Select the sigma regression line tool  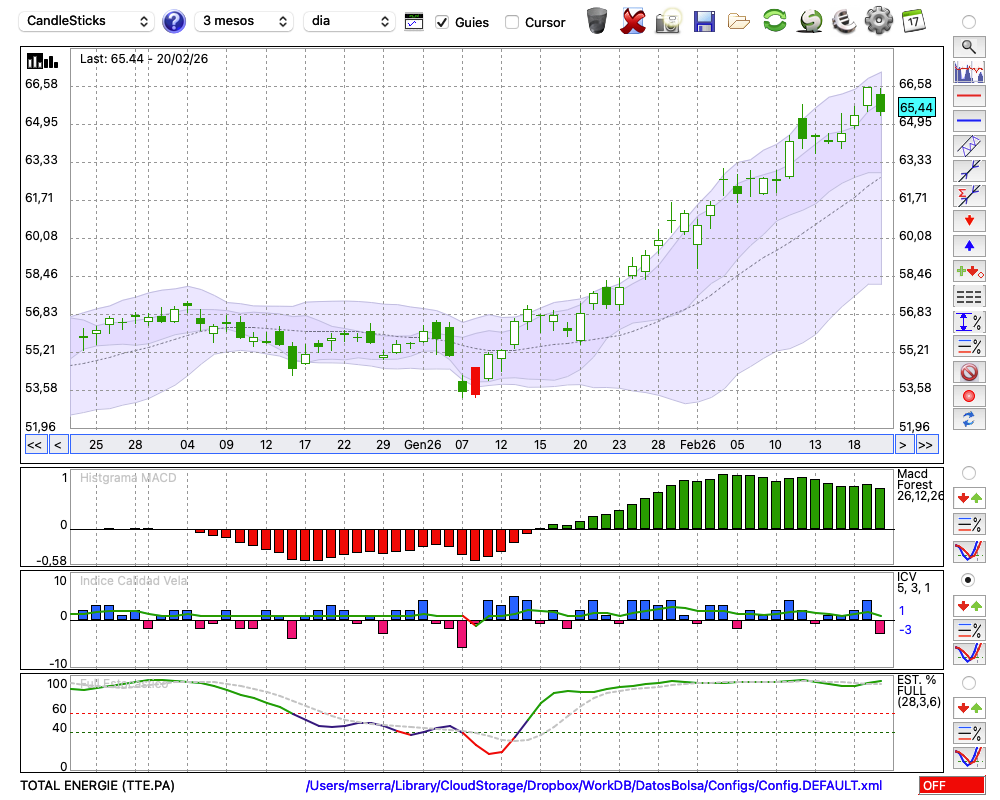[969, 195]
